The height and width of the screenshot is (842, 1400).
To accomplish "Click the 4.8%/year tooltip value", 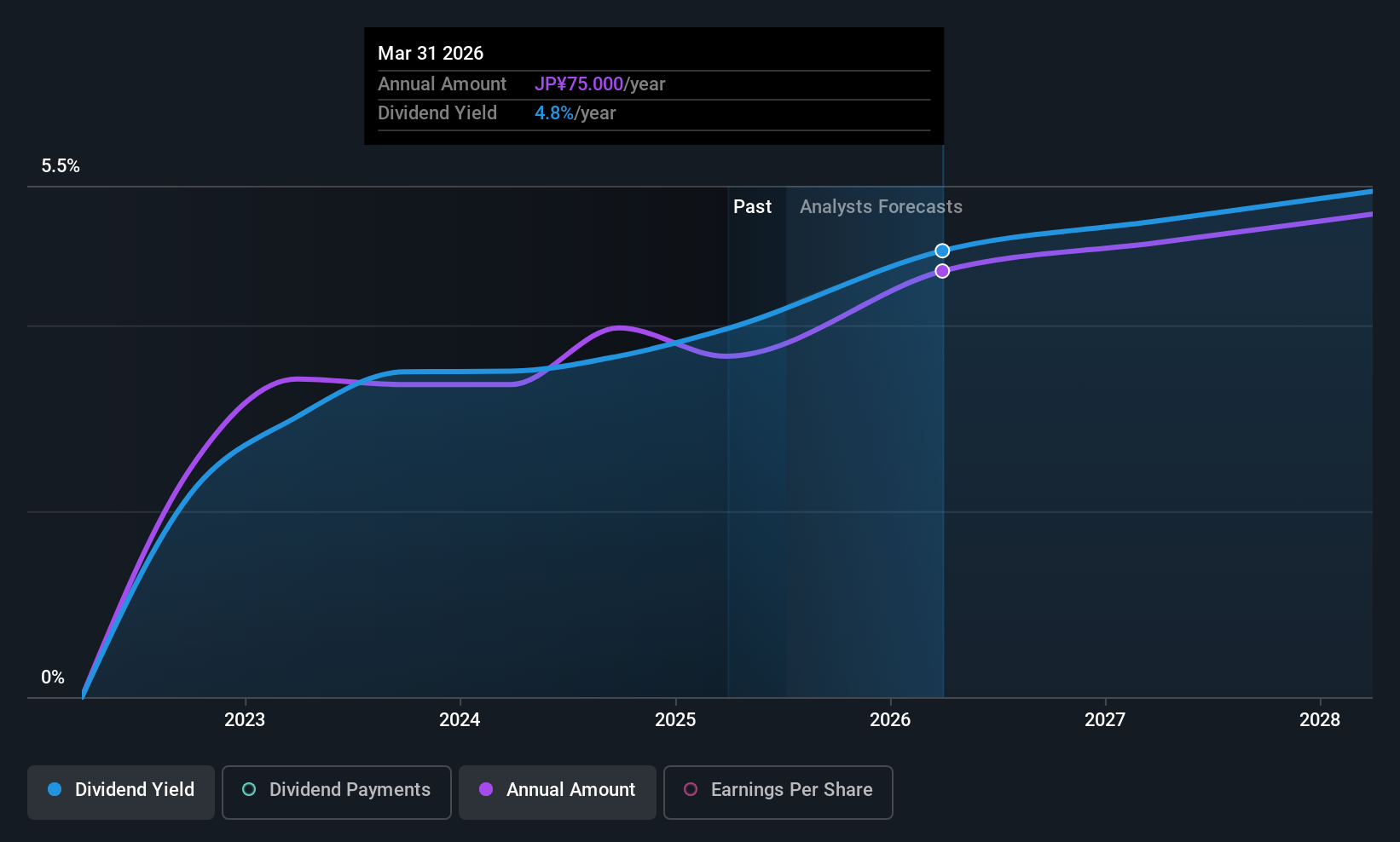I will click(575, 113).
